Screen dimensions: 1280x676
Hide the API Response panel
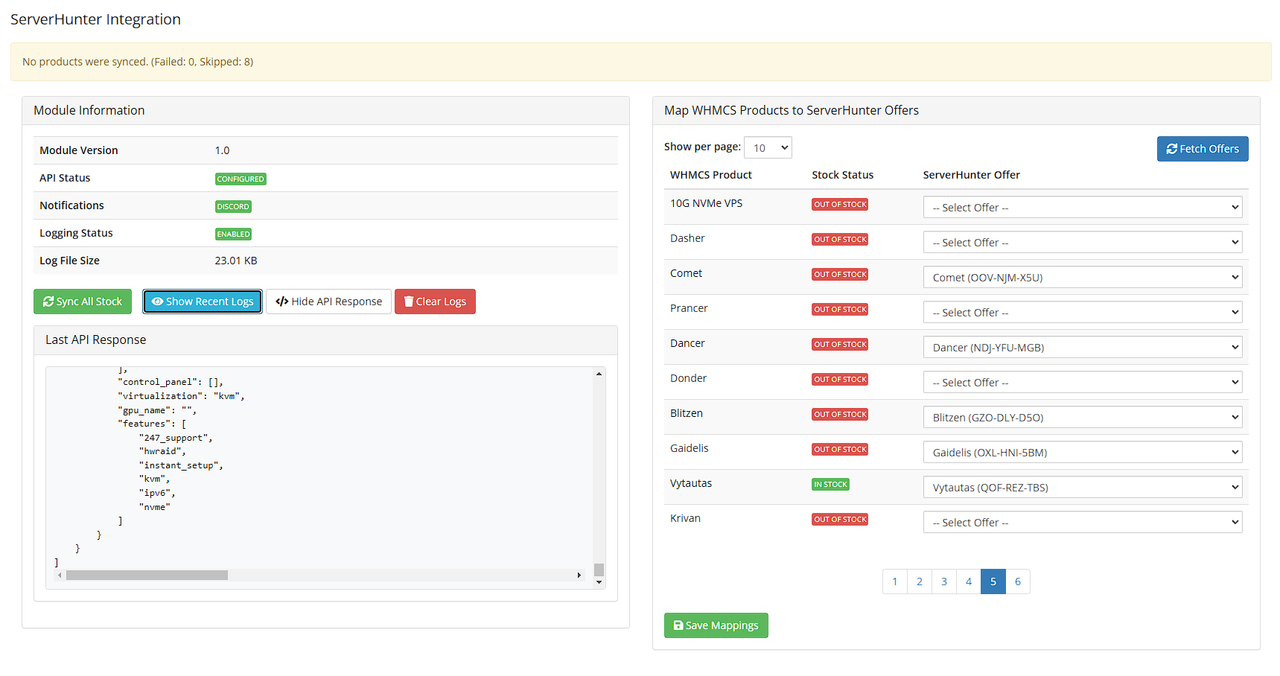click(x=329, y=301)
